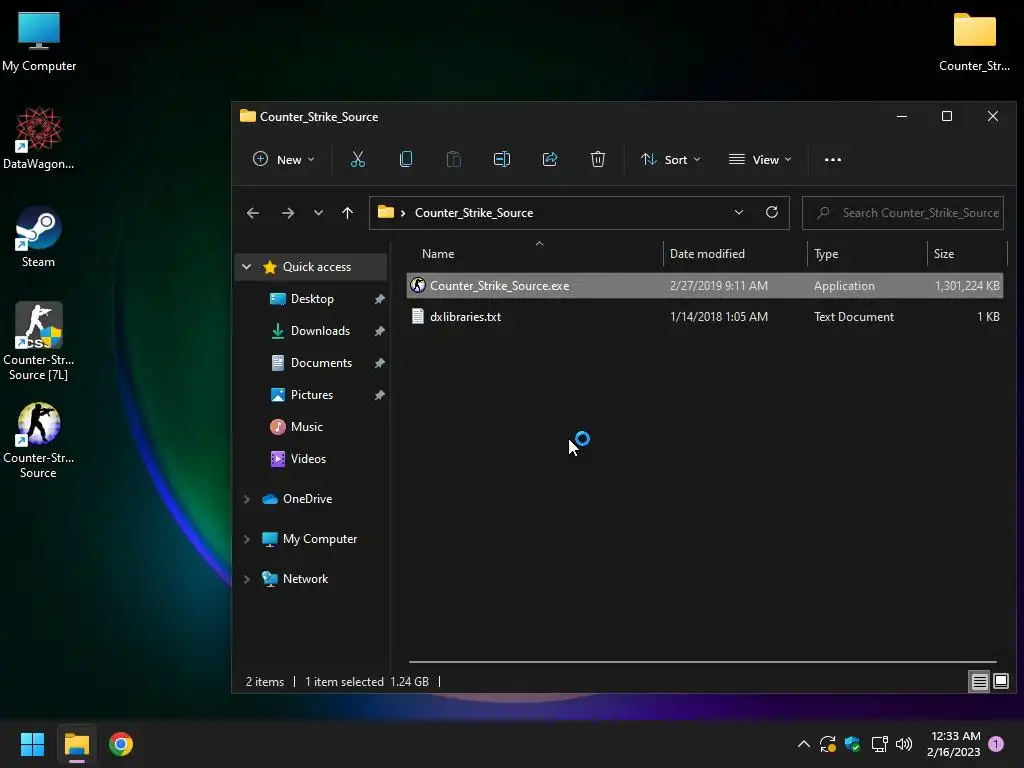Viewport: 1024px width, 768px height.
Task: Open Videos in Quick access
Action: [308, 458]
